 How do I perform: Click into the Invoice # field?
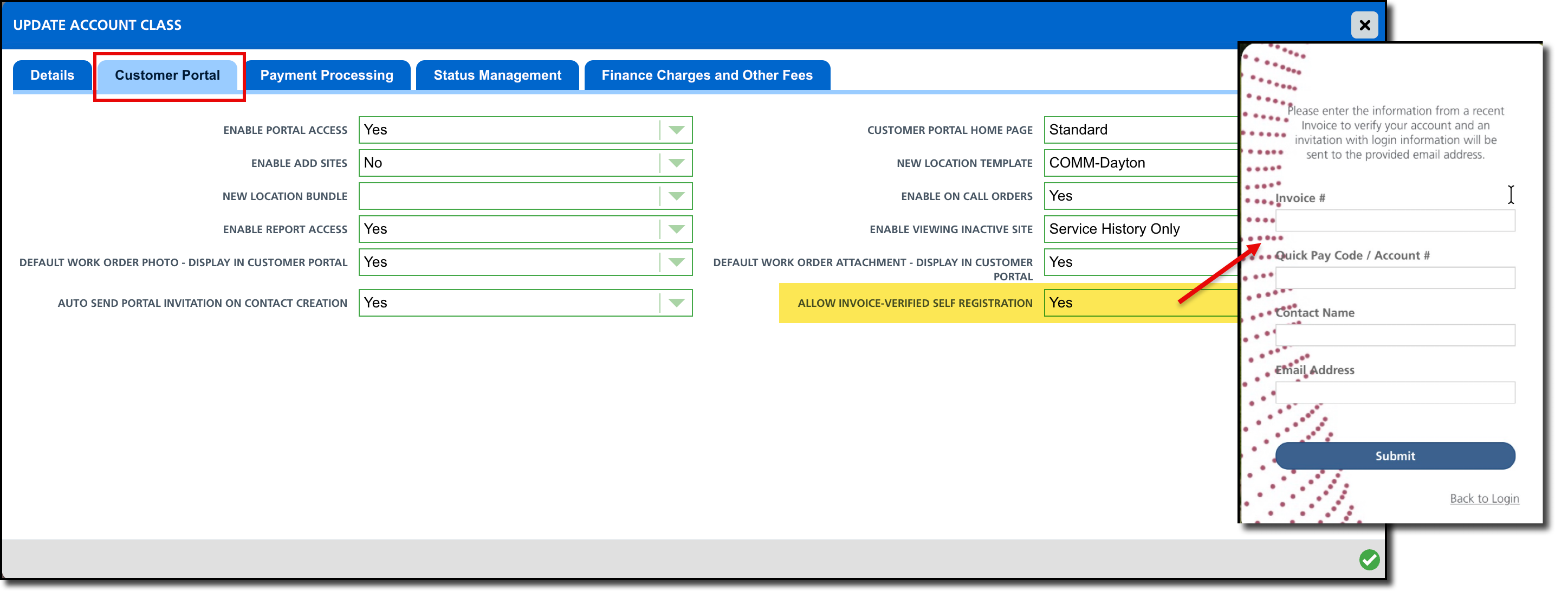point(1395,221)
